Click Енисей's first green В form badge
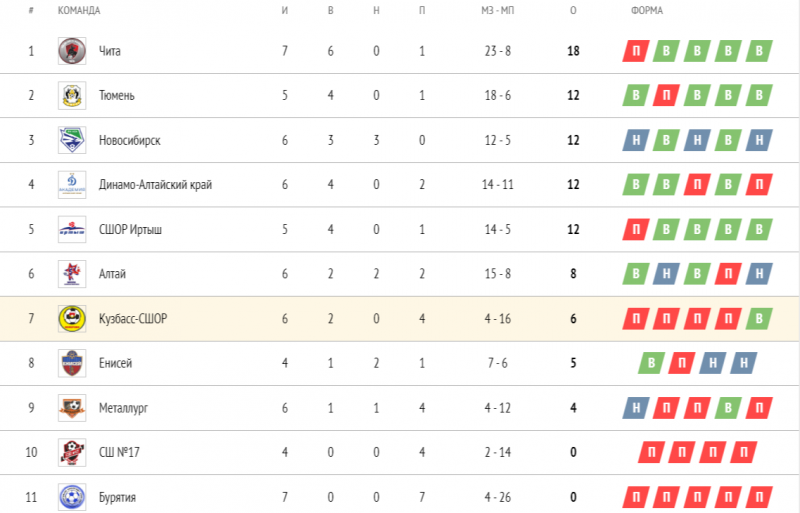Viewport: 800px width, 513px height. [651, 363]
